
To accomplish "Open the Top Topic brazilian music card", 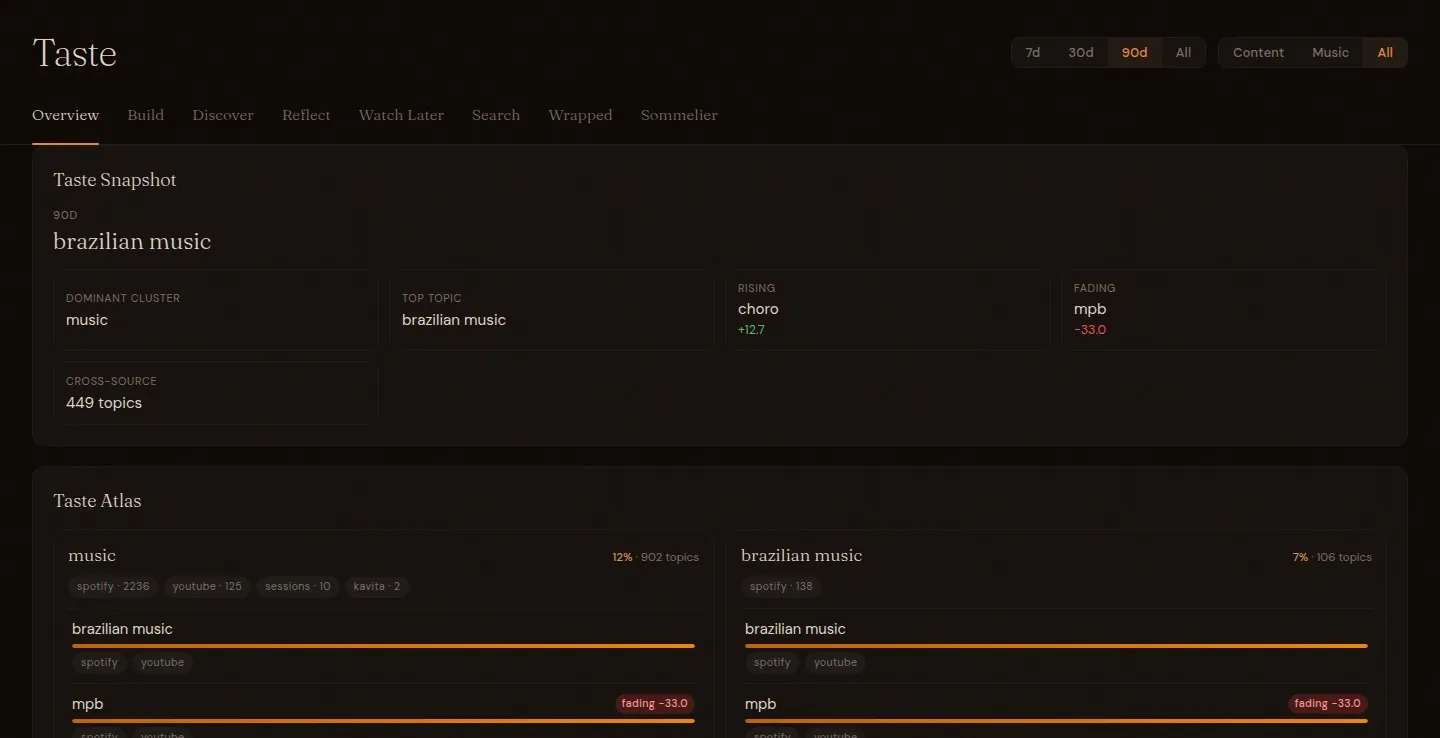I will [x=552, y=310].
